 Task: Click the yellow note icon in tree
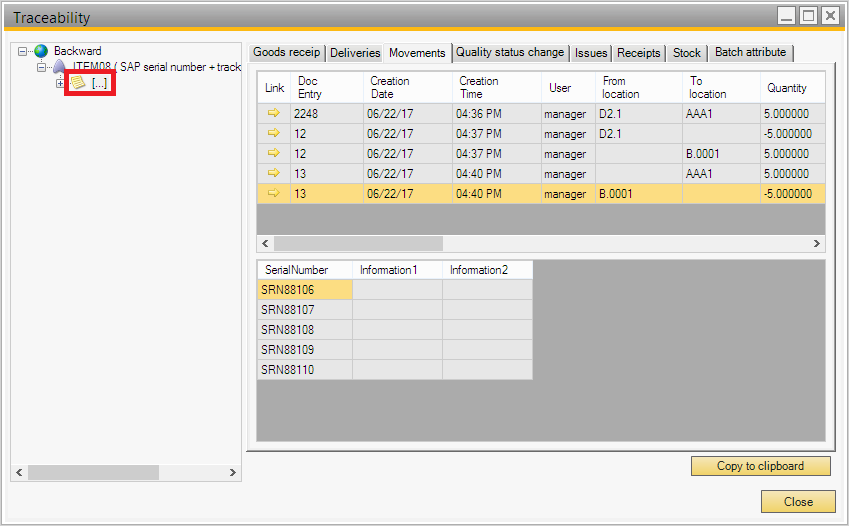point(78,83)
